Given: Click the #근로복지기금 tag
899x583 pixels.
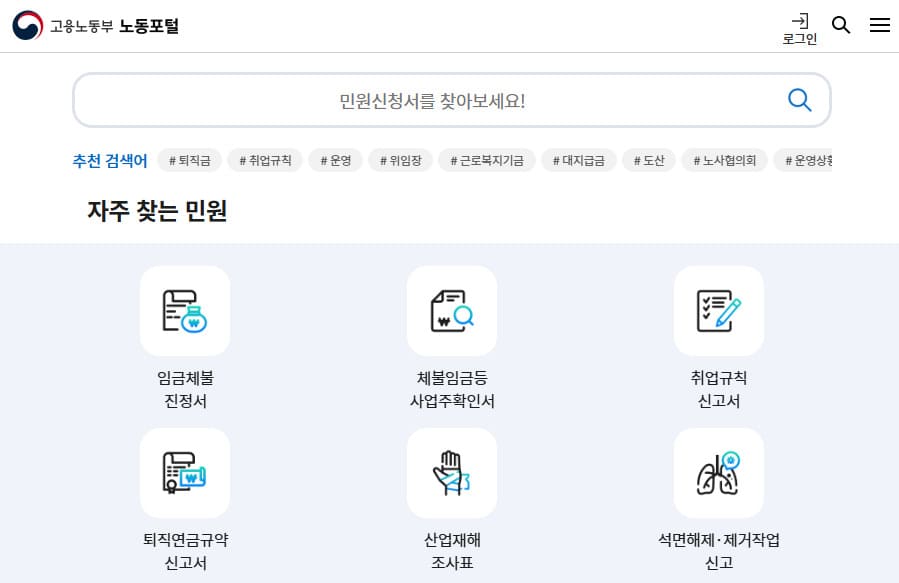Looking at the screenshot, I should pos(486,160).
